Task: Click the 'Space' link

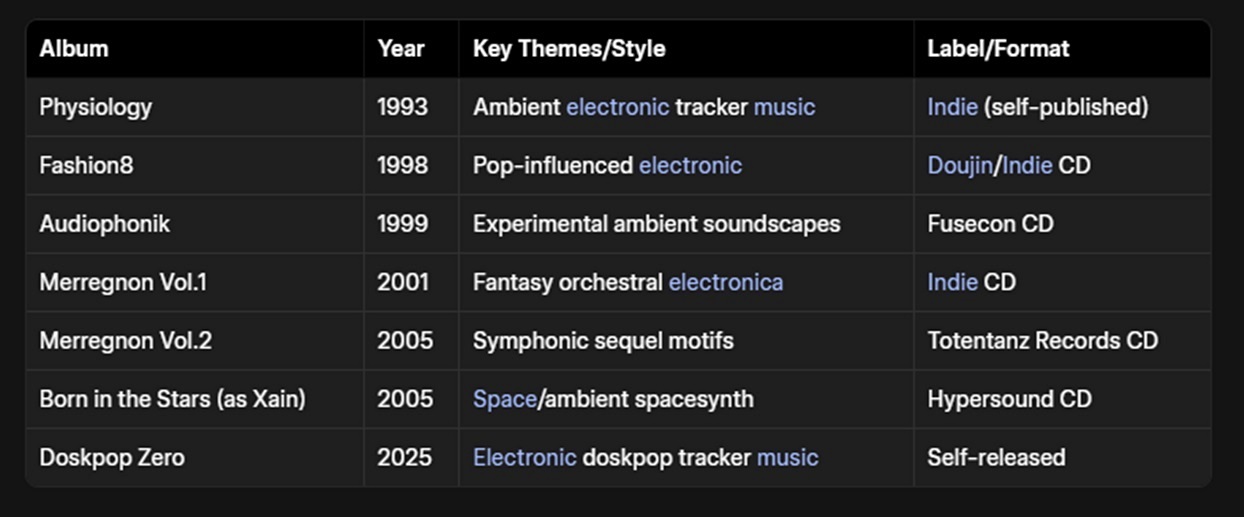Action: [505, 399]
